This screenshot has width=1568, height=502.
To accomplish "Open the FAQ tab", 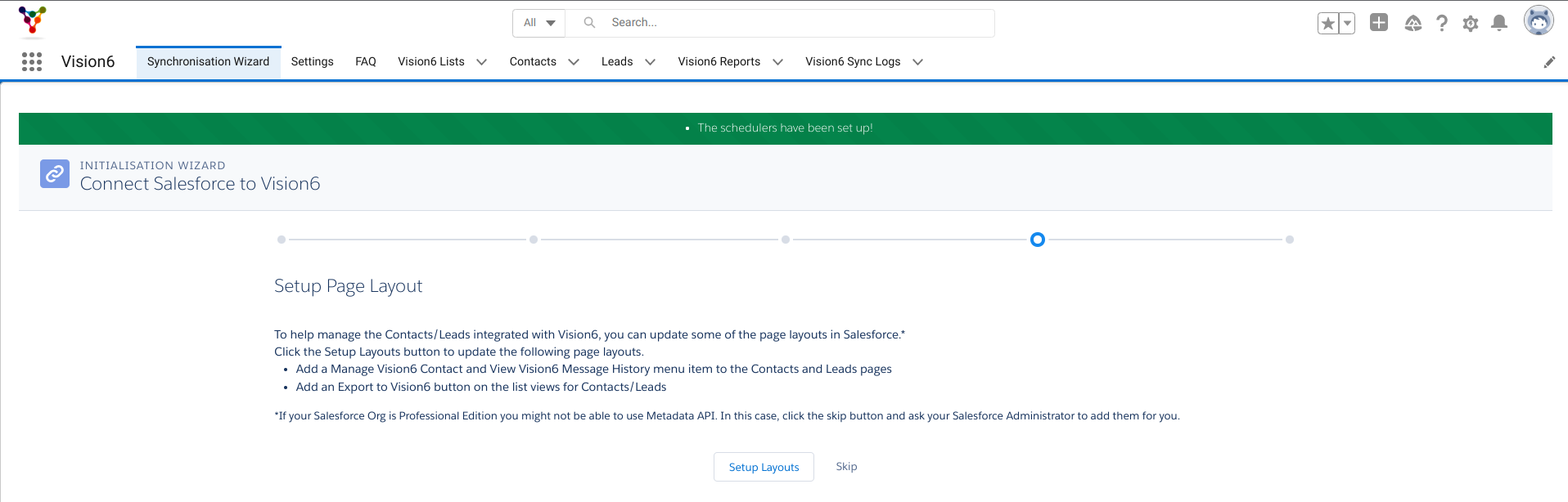I will 366,62.
